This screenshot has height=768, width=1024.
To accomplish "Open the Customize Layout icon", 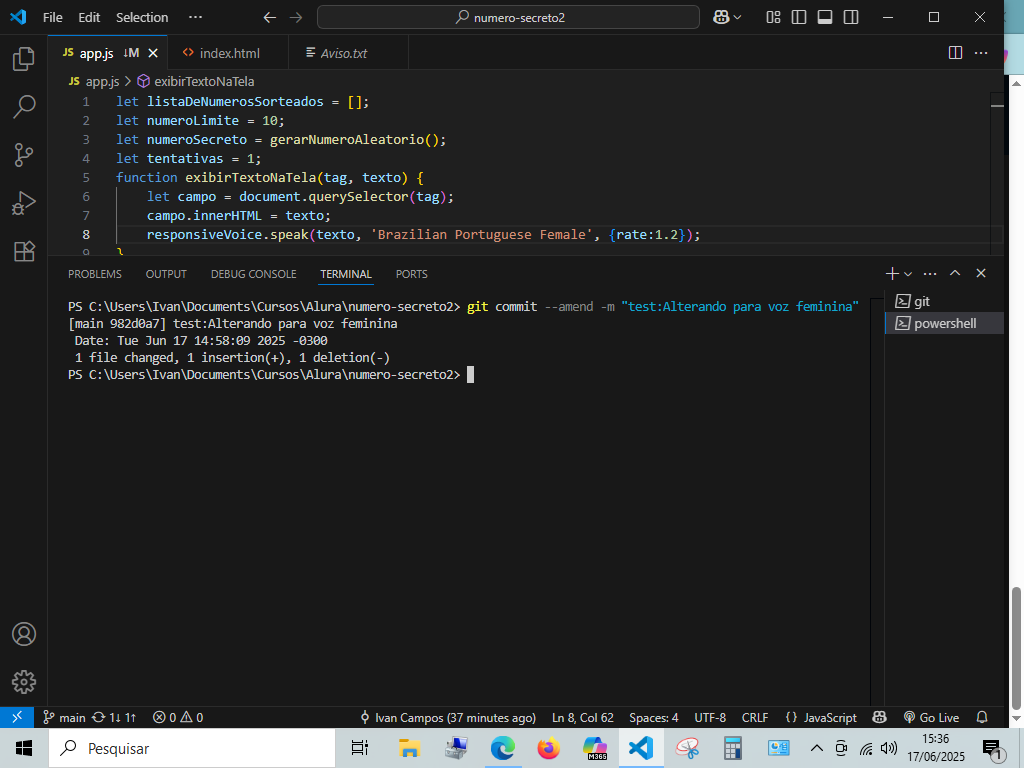I will [773, 18].
